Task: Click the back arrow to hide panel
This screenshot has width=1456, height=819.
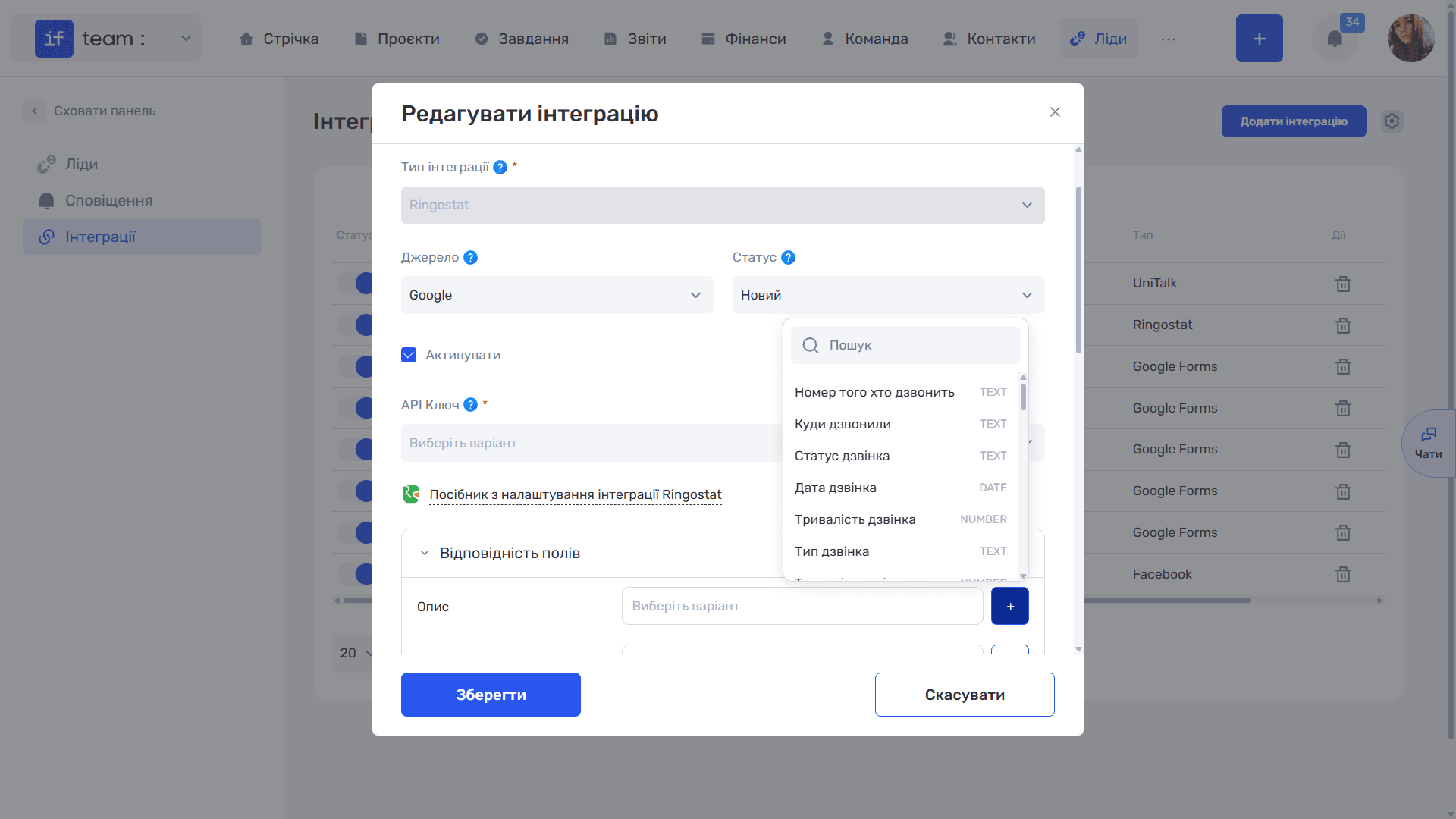Action: pyautogui.click(x=34, y=111)
